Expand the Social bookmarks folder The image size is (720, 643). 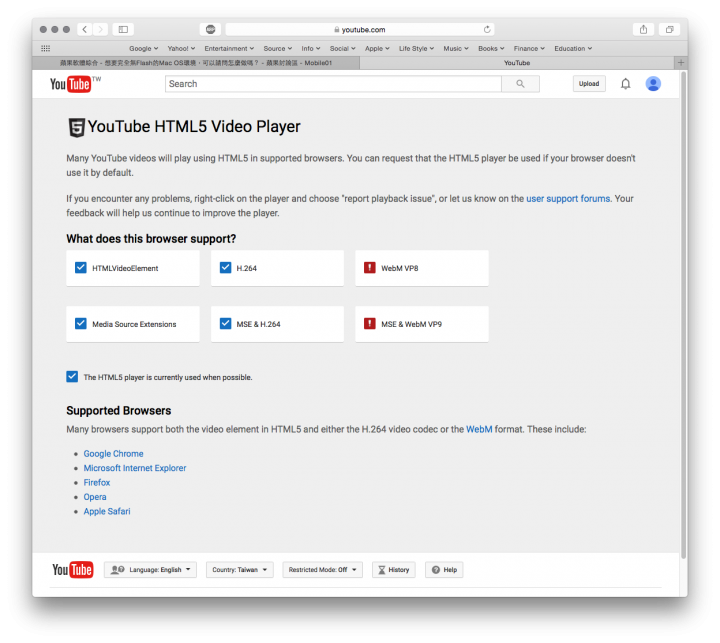(x=343, y=48)
